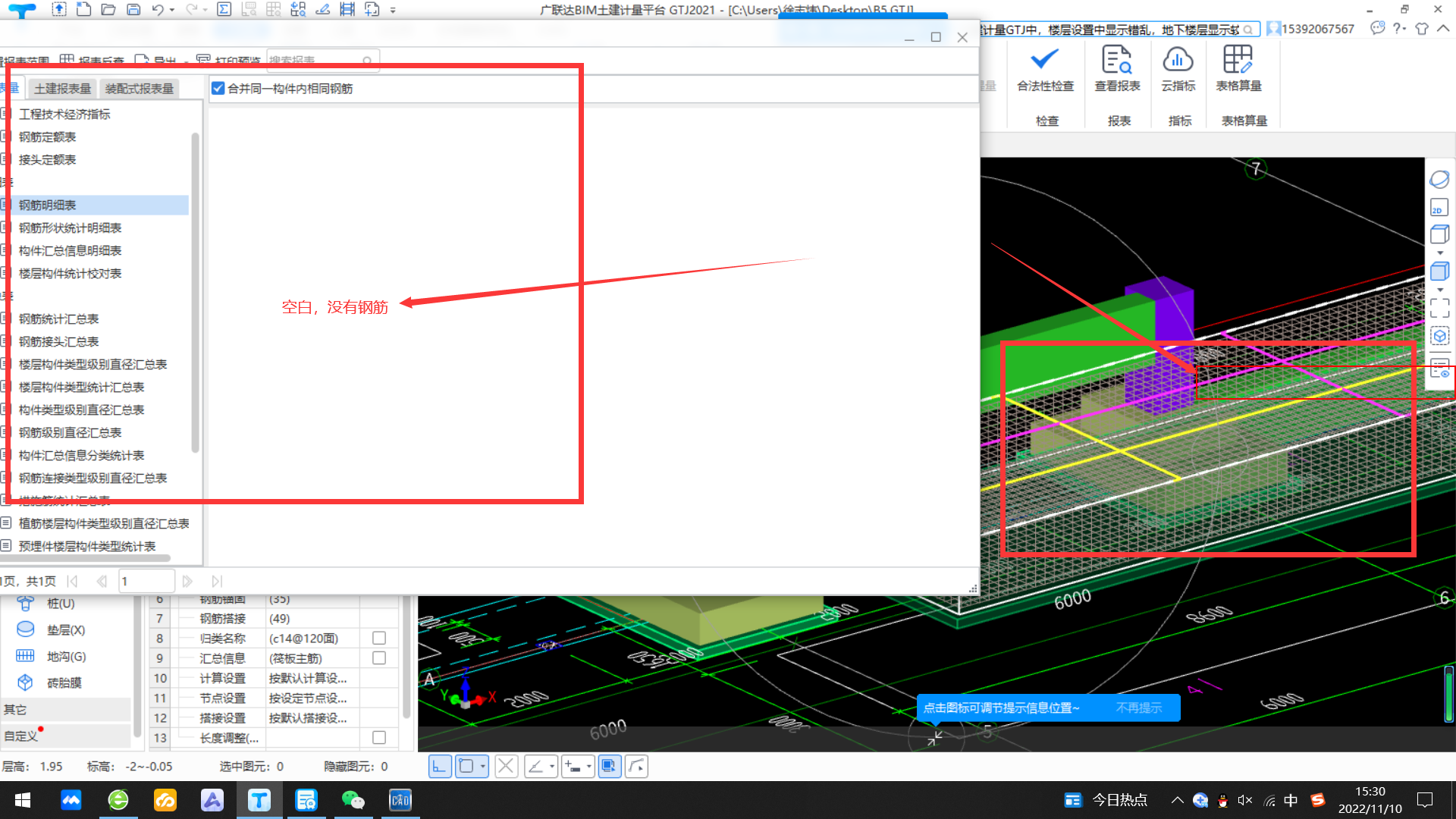Click the GTJ search box in title area
Image resolution: width=1456 pixels, height=819 pixels.
point(1119,30)
